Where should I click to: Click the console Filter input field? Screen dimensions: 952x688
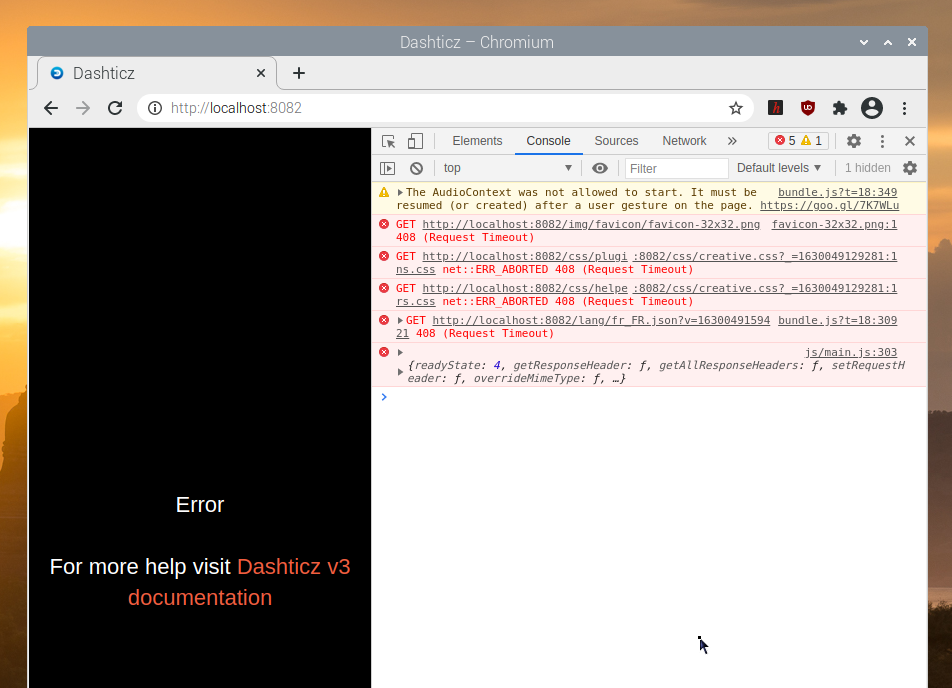[x=676, y=168]
